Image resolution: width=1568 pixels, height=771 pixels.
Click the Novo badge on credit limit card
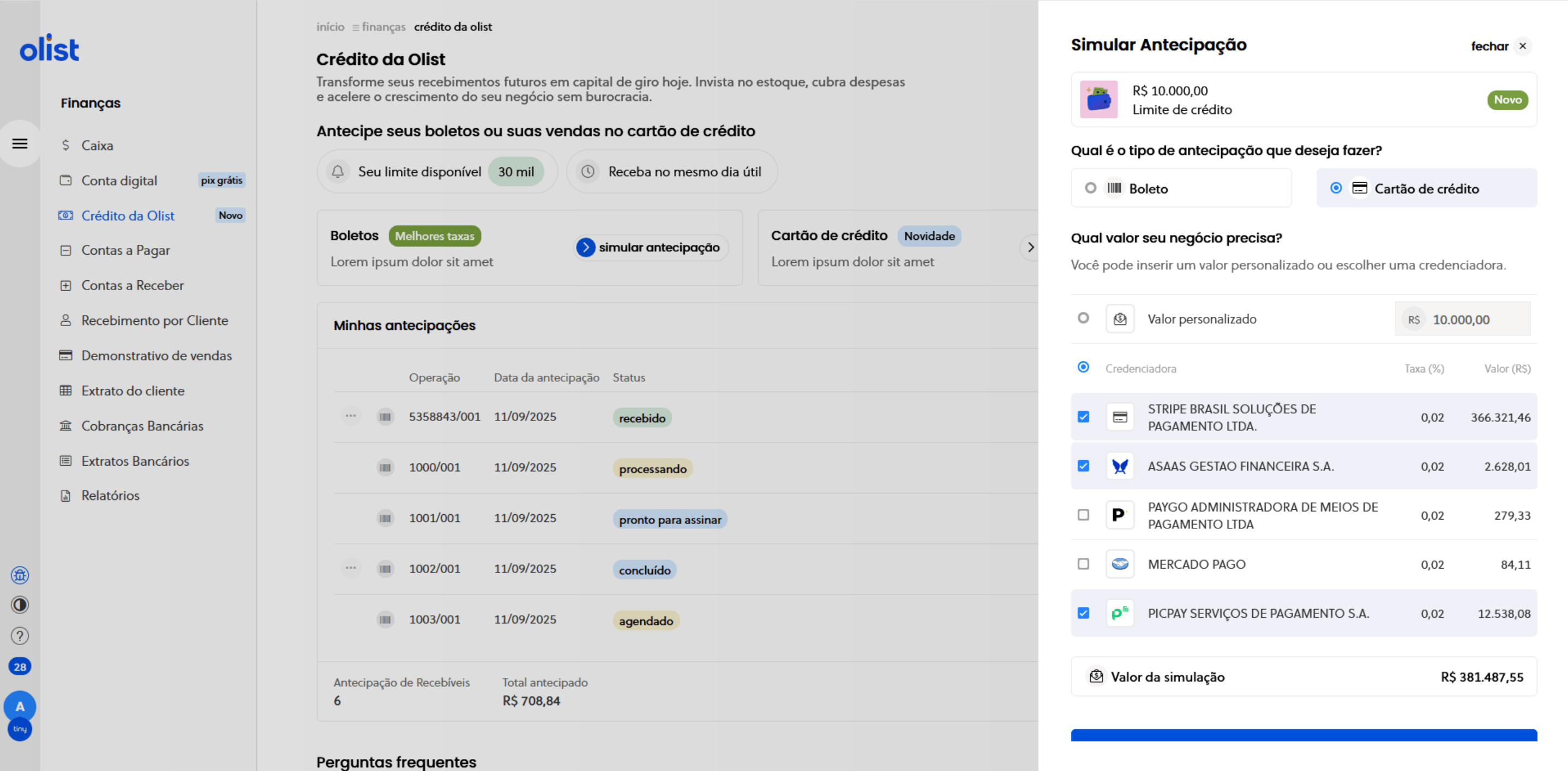[x=1507, y=100]
